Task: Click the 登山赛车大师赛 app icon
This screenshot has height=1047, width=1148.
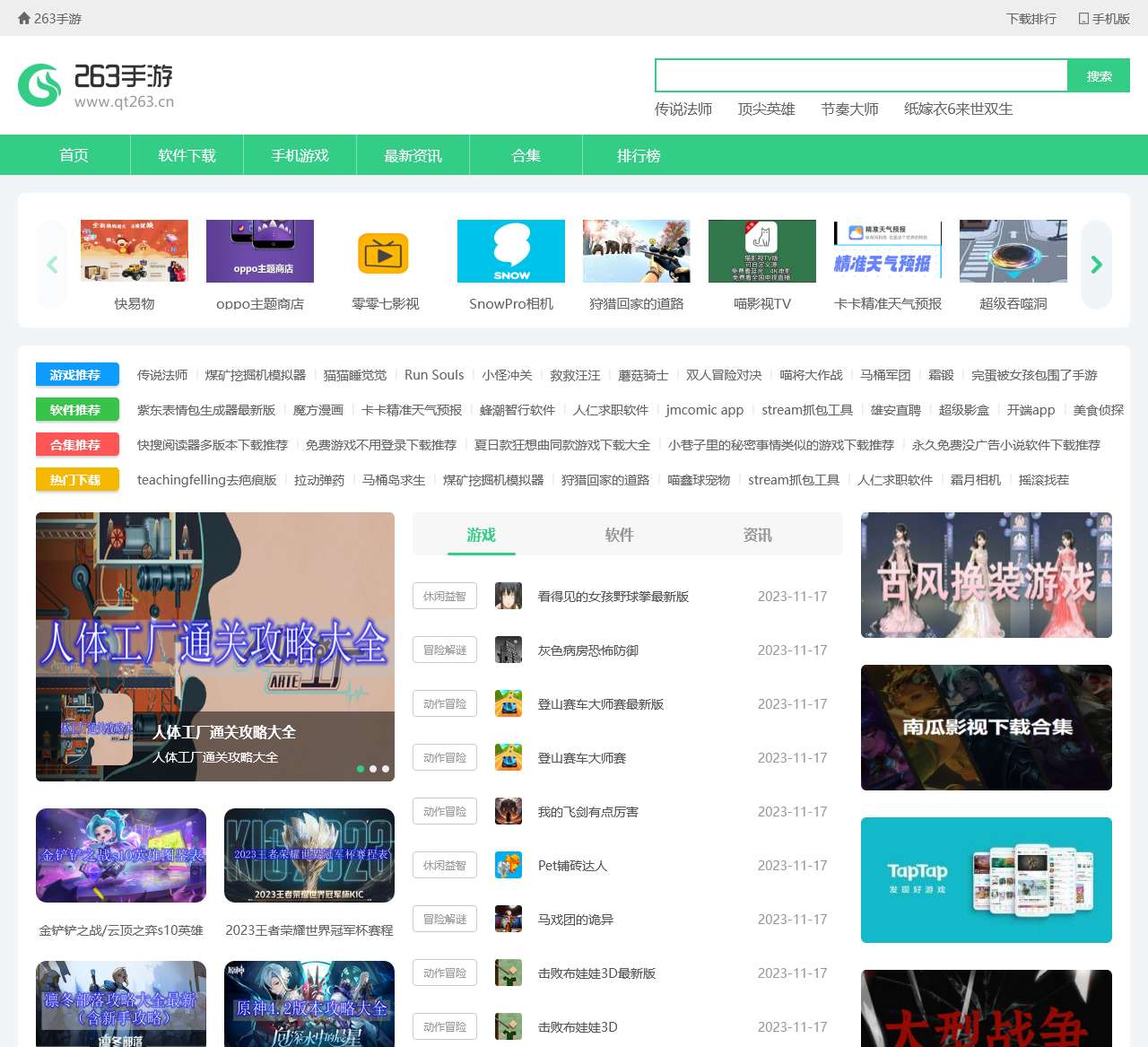Action: (509, 757)
